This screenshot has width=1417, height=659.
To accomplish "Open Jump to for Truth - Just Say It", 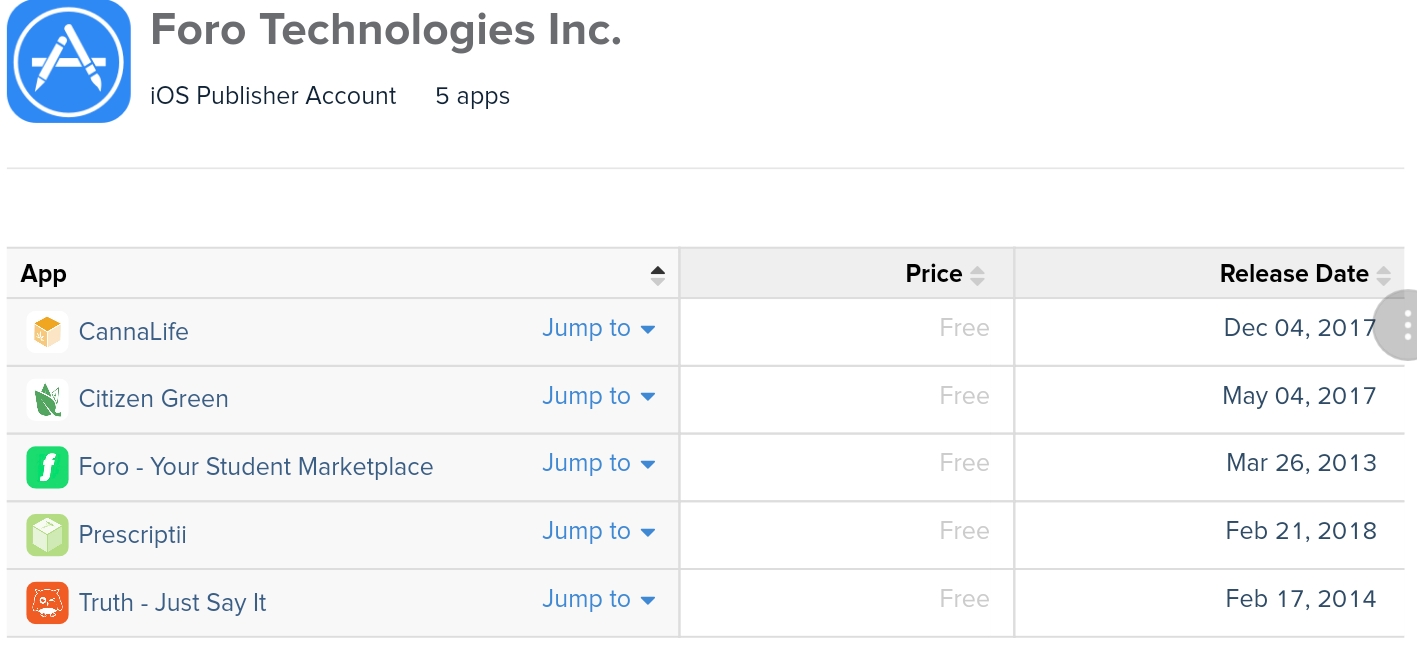I will pyautogui.click(x=598, y=600).
